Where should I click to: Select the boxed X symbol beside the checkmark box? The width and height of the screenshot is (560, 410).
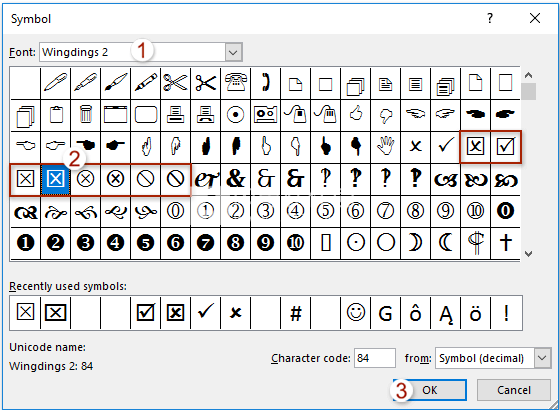tap(476, 146)
